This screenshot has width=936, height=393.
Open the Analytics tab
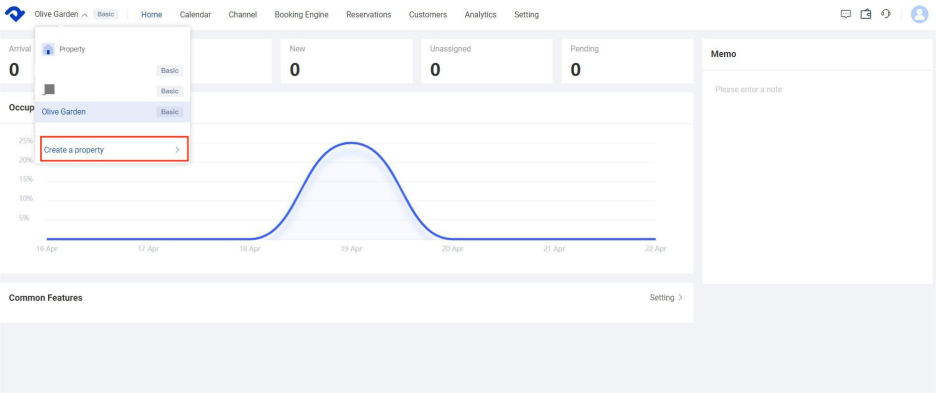481,14
